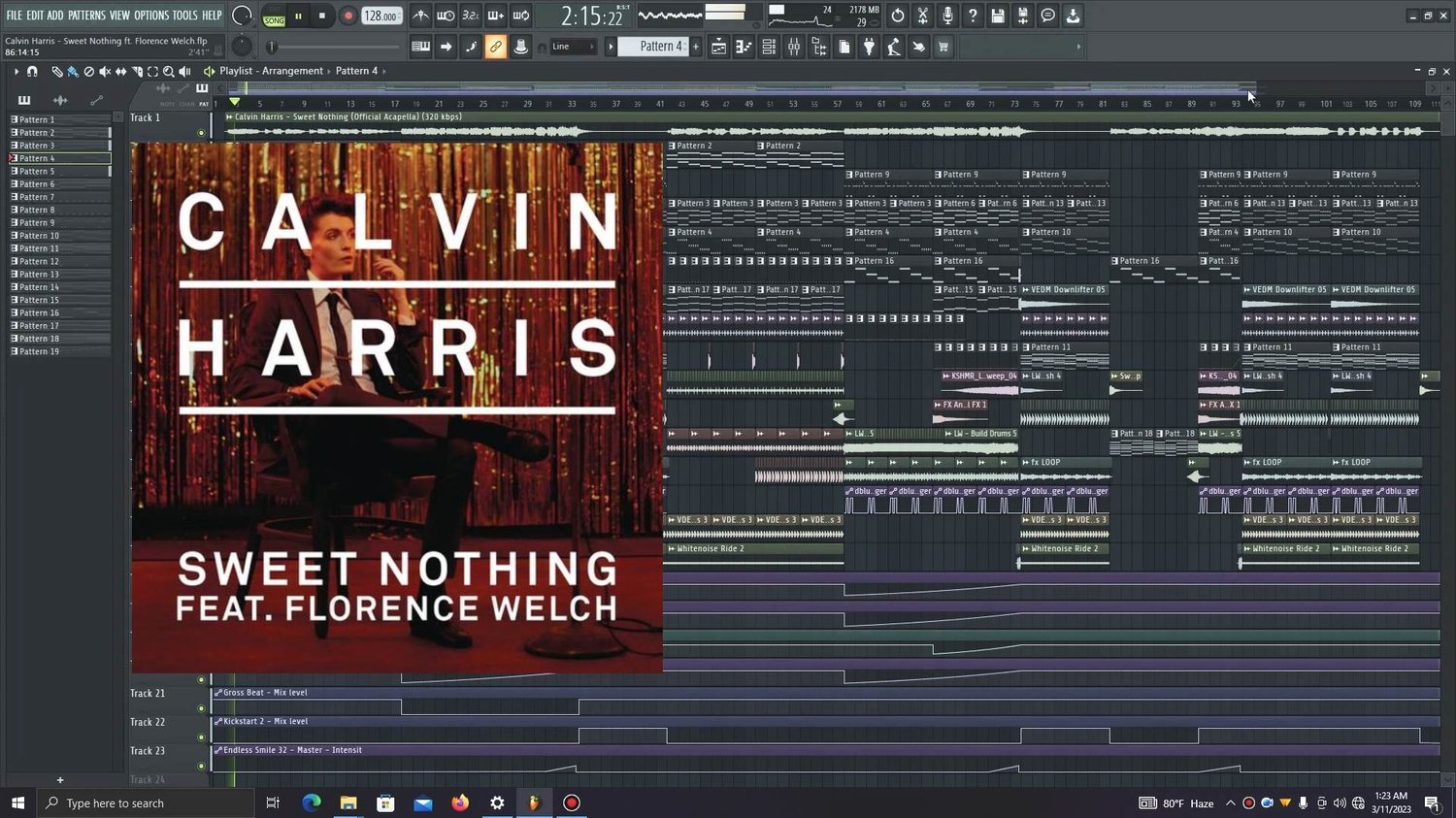Screen dimensions: 1456x818
Task: Open the metronome toggle in the toolbar
Action: (420, 16)
